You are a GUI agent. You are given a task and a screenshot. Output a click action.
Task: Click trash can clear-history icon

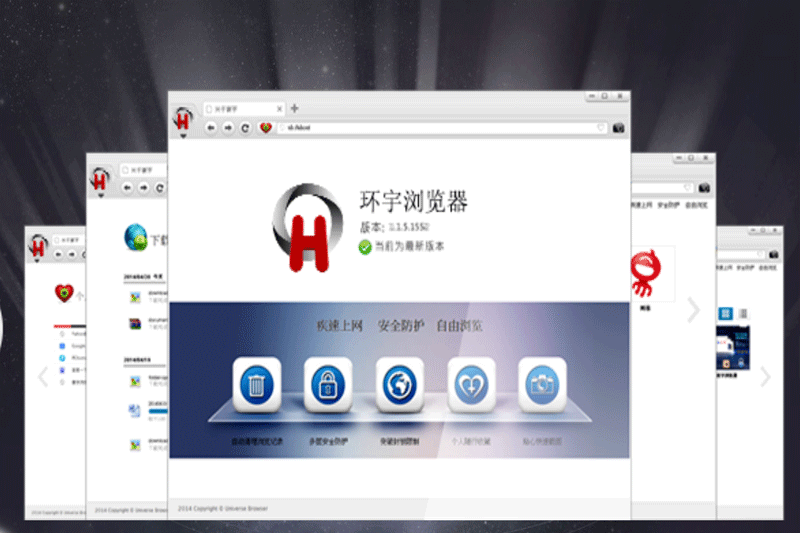tap(257, 385)
